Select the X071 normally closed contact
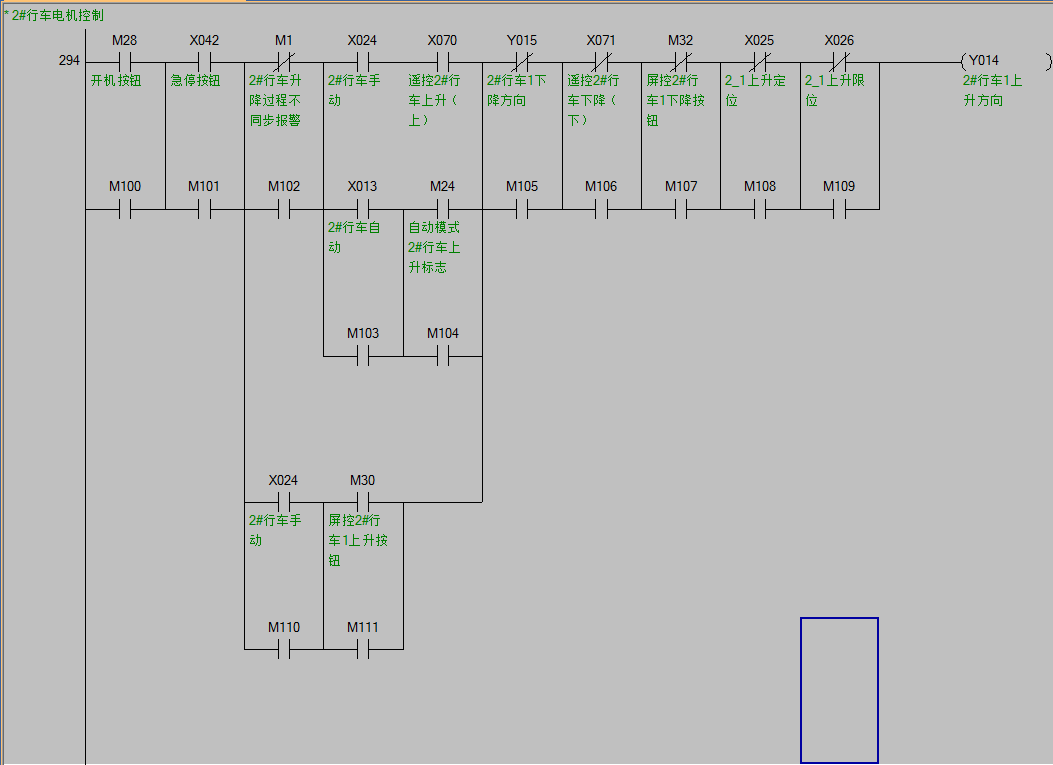 click(x=601, y=62)
